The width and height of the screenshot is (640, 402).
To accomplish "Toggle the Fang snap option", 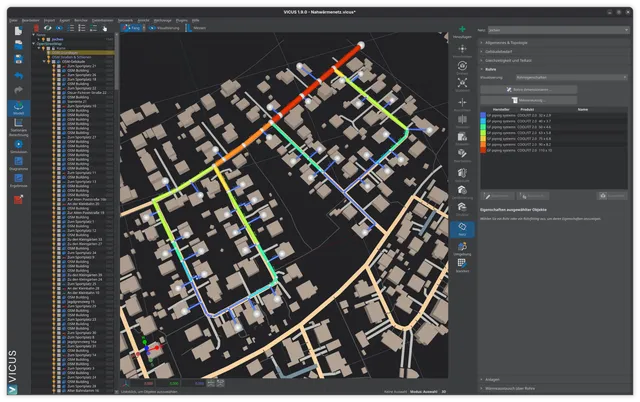I will 132,28.
